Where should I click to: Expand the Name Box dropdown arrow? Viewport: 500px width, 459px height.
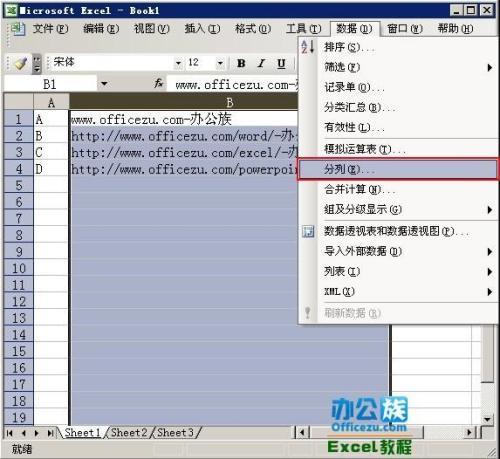[x=104, y=84]
